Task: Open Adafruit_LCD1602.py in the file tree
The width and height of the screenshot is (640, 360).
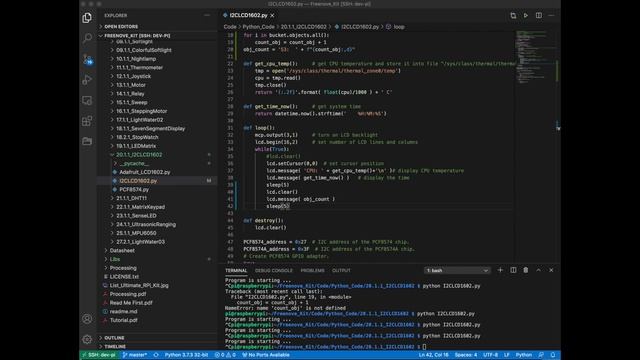Action: (x=144, y=172)
